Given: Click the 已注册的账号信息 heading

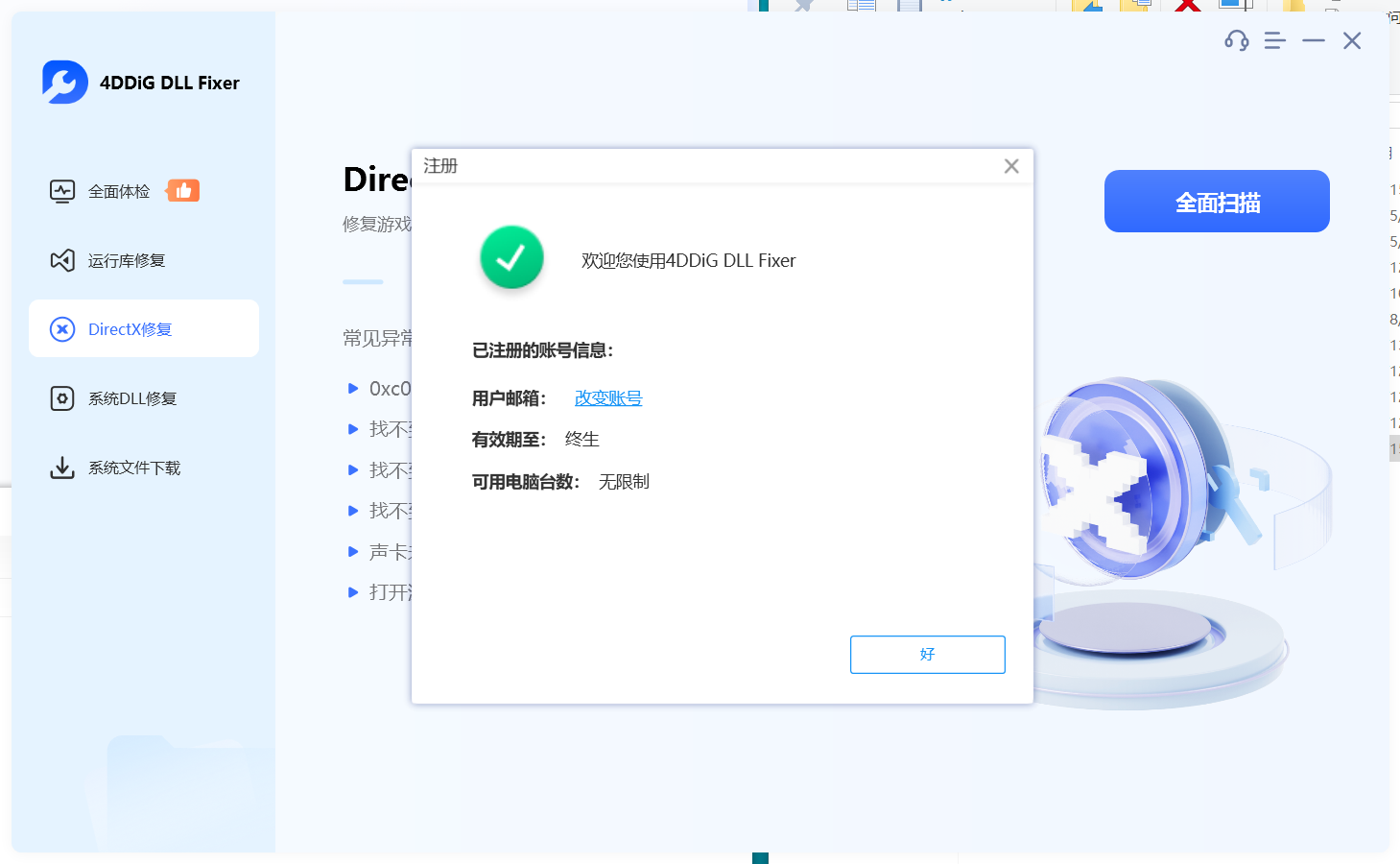Looking at the screenshot, I should (x=542, y=350).
